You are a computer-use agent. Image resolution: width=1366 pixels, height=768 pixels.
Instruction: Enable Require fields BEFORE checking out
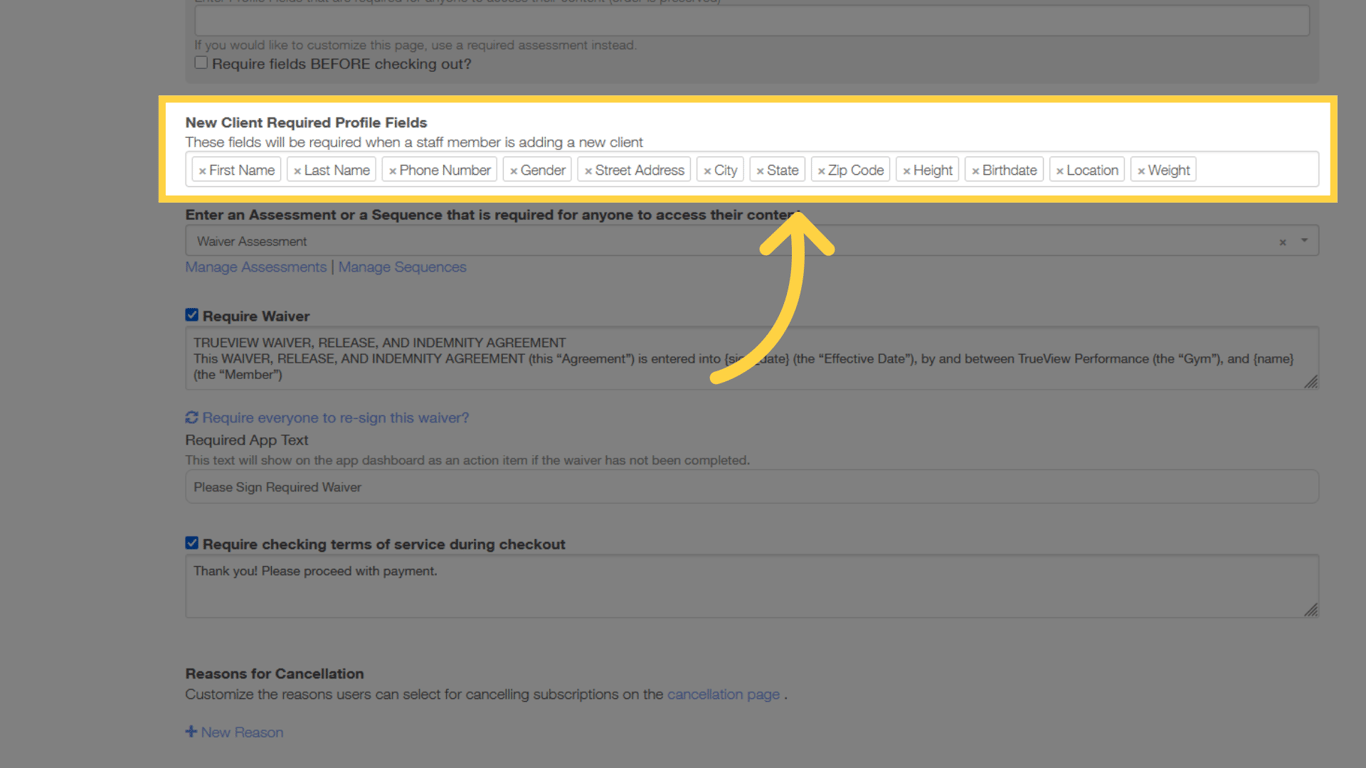click(x=200, y=62)
